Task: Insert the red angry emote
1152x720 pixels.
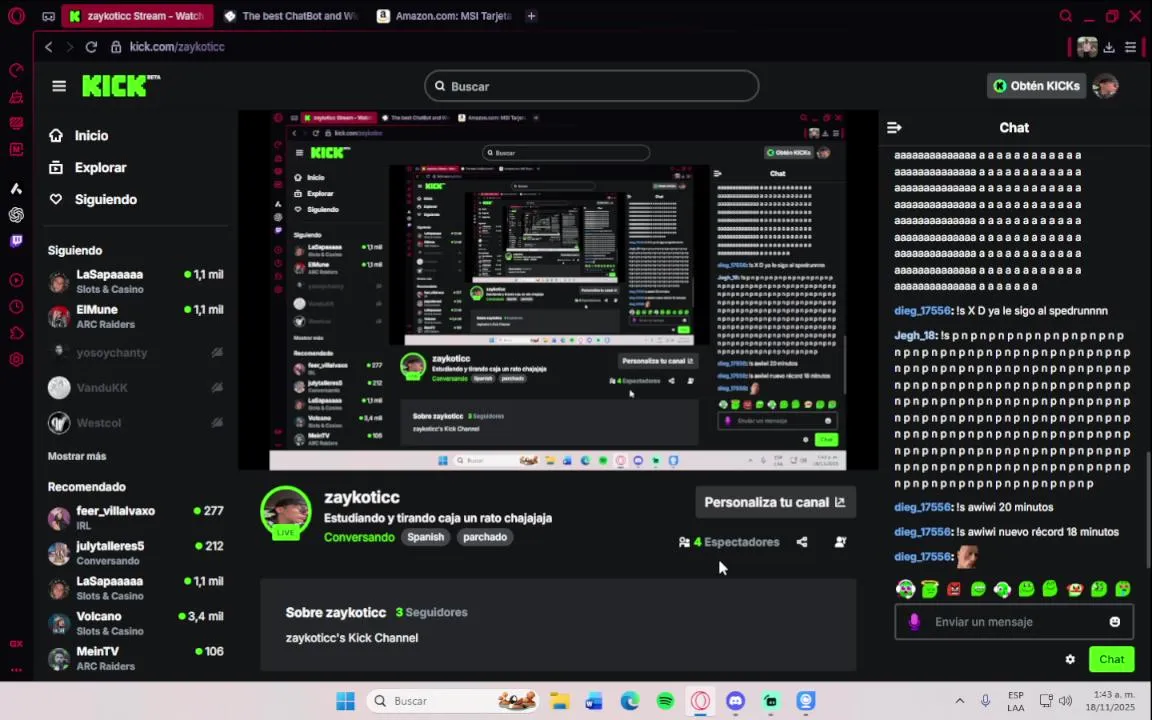Action: pyautogui.click(x=954, y=588)
